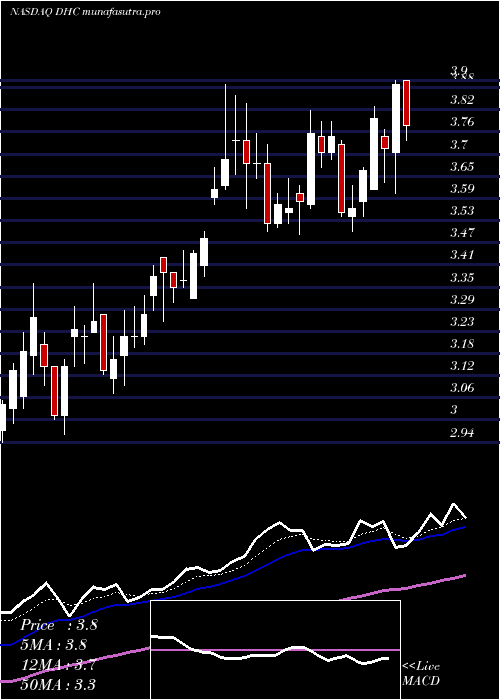Click the 3.23 price axis label
Screen dimensions: 500x700
tap(462, 321)
